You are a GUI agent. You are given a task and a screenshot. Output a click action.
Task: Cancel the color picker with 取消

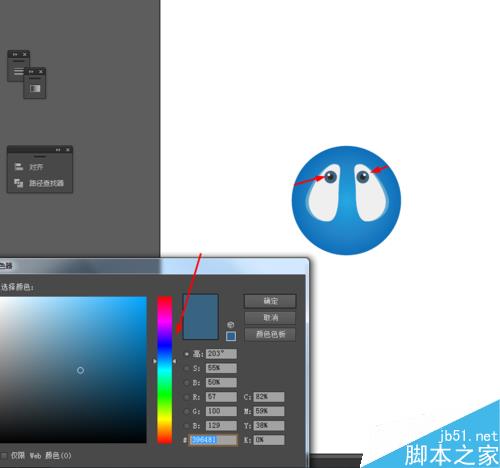pos(270,318)
